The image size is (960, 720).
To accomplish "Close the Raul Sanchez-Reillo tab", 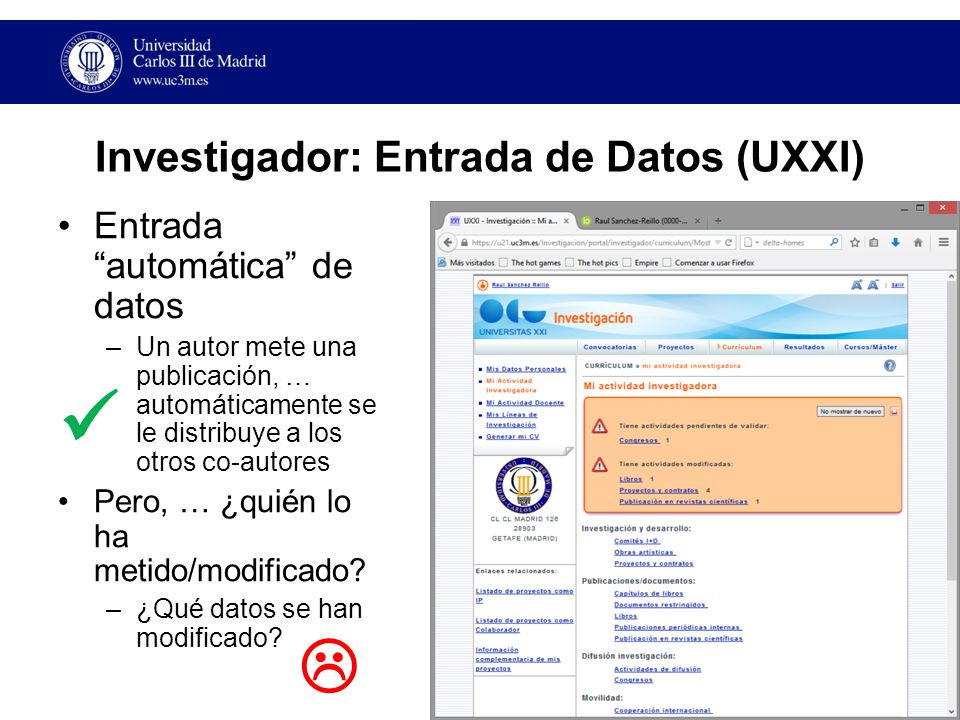I will tap(697, 221).
